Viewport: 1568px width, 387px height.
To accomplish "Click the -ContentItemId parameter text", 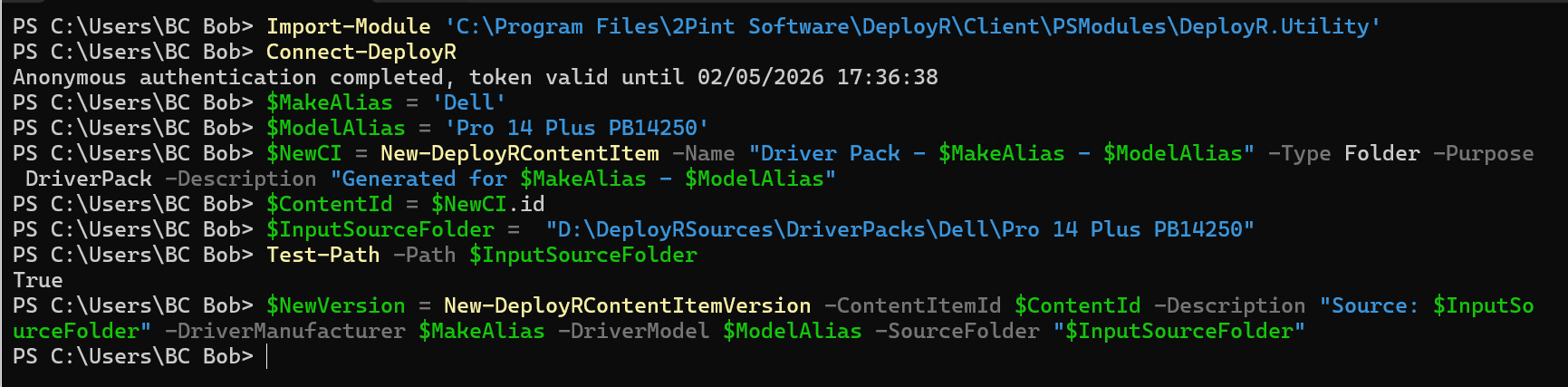I will click(919, 305).
